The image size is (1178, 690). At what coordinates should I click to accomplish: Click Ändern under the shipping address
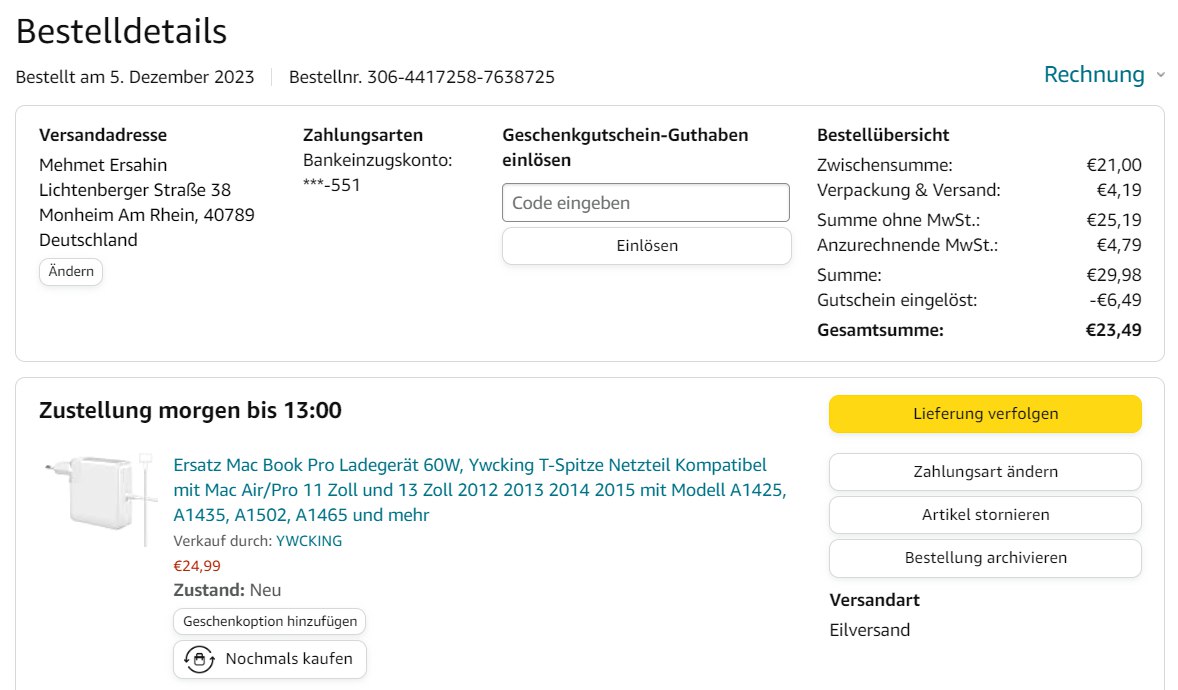[71, 272]
